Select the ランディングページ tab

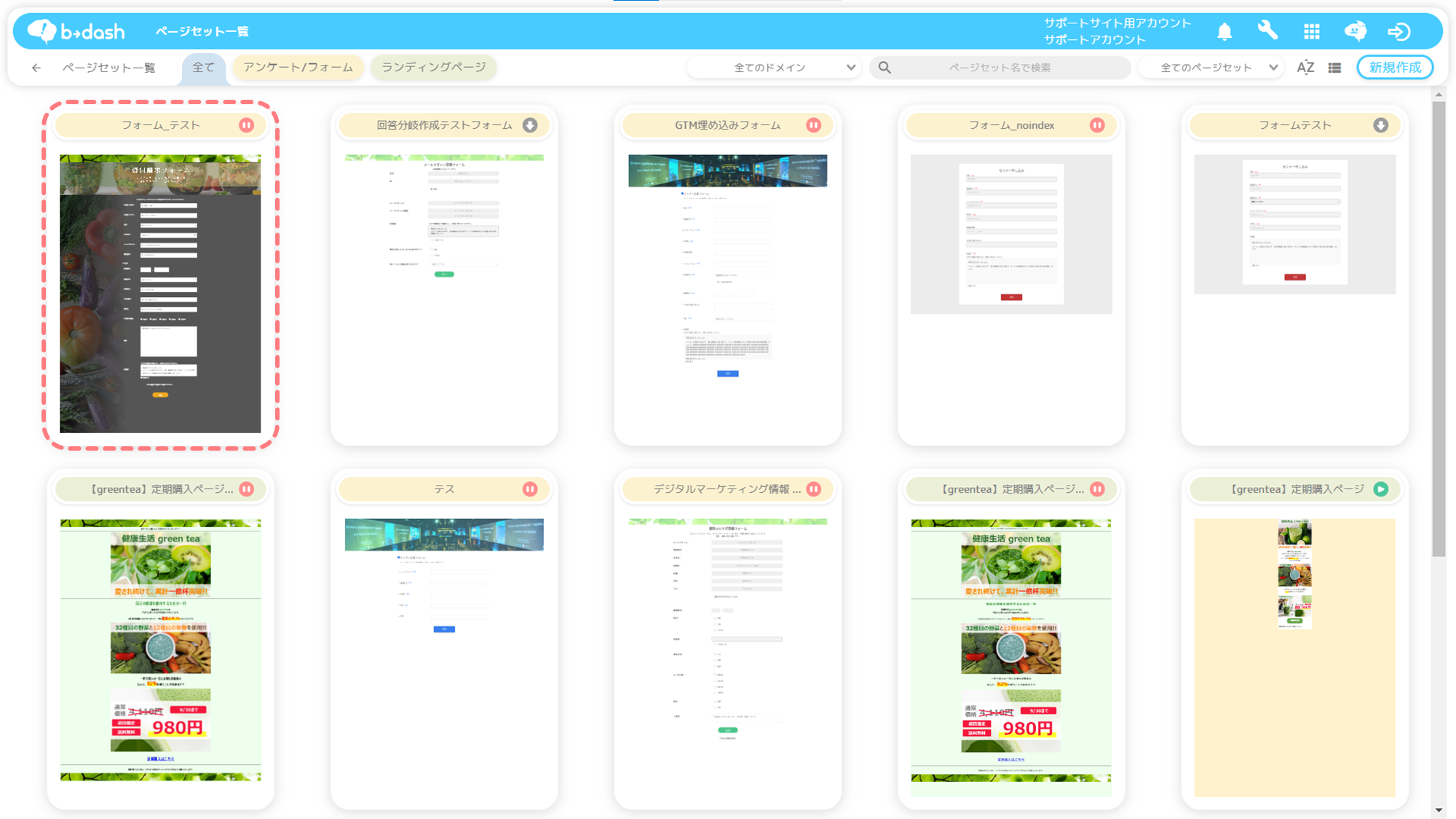coord(434,67)
